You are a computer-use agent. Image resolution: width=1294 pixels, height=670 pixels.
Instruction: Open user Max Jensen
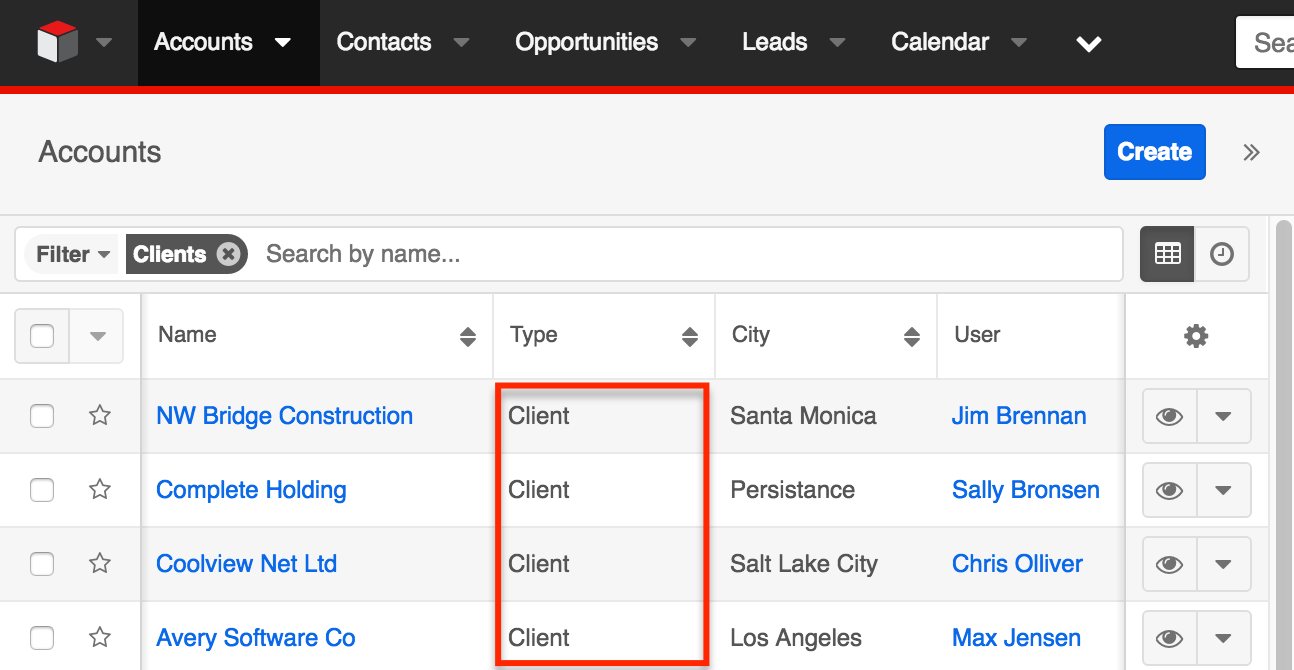pos(1016,638)
